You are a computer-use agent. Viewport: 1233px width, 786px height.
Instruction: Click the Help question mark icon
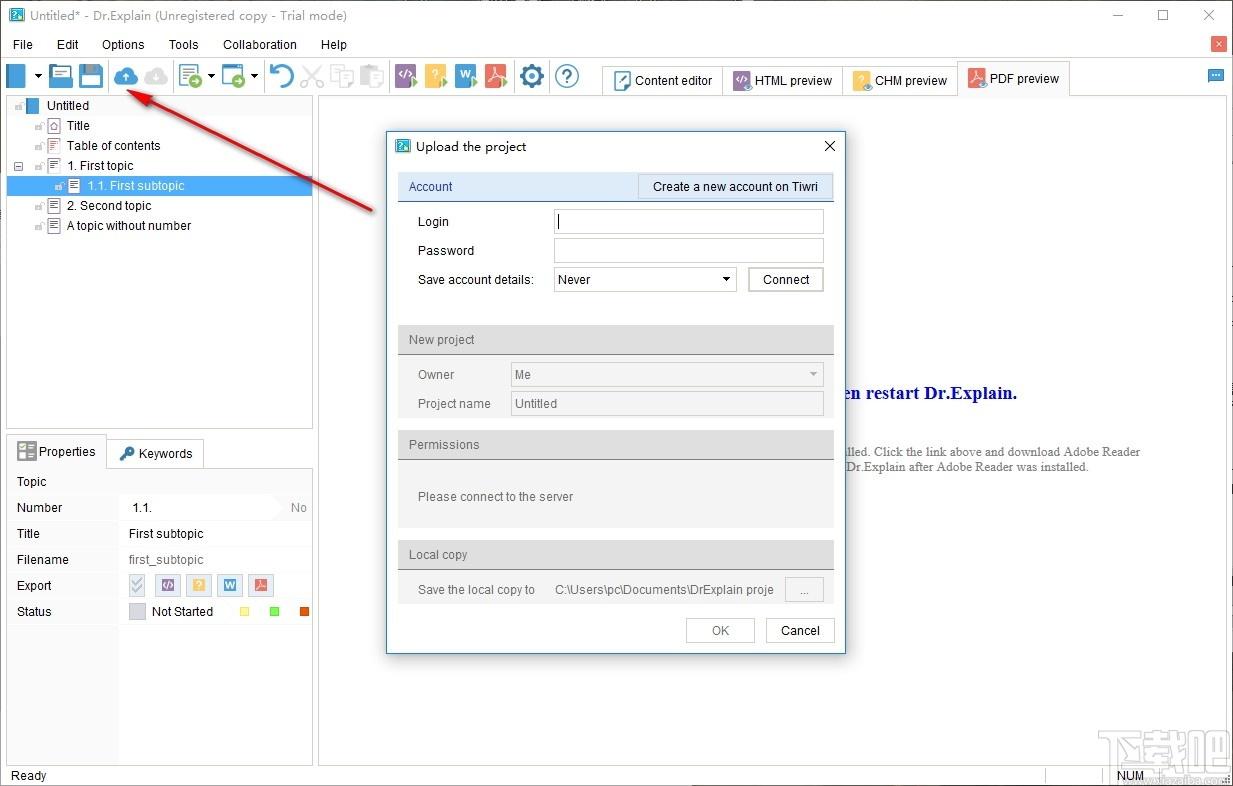567,76
